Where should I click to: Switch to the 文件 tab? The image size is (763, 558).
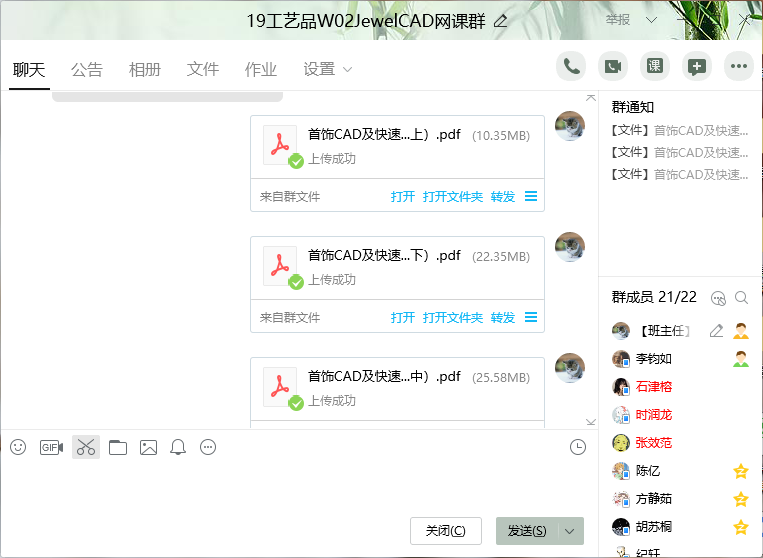(x=202, y=70)
